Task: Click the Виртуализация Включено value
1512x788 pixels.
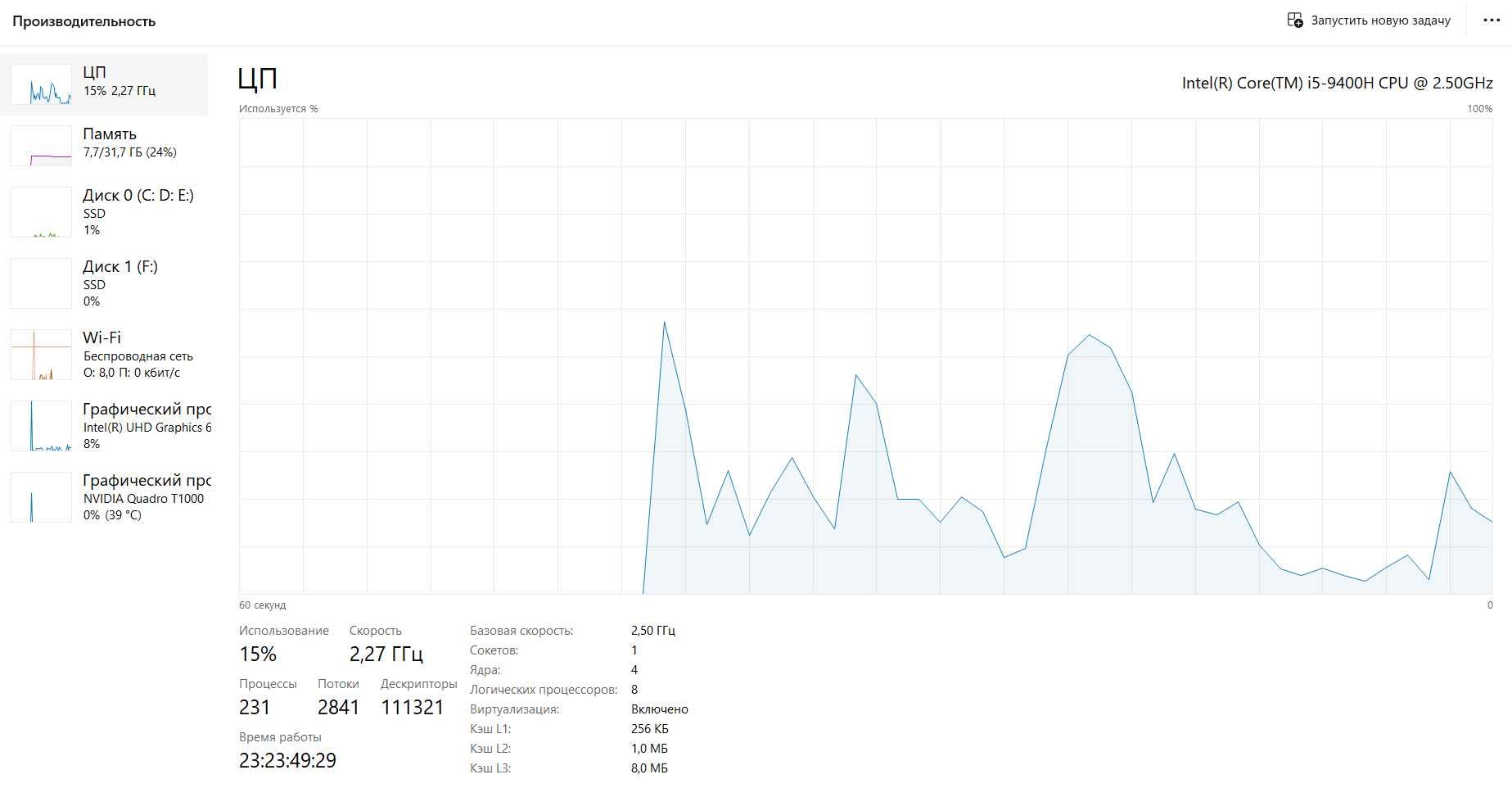Action: [660, 709]
